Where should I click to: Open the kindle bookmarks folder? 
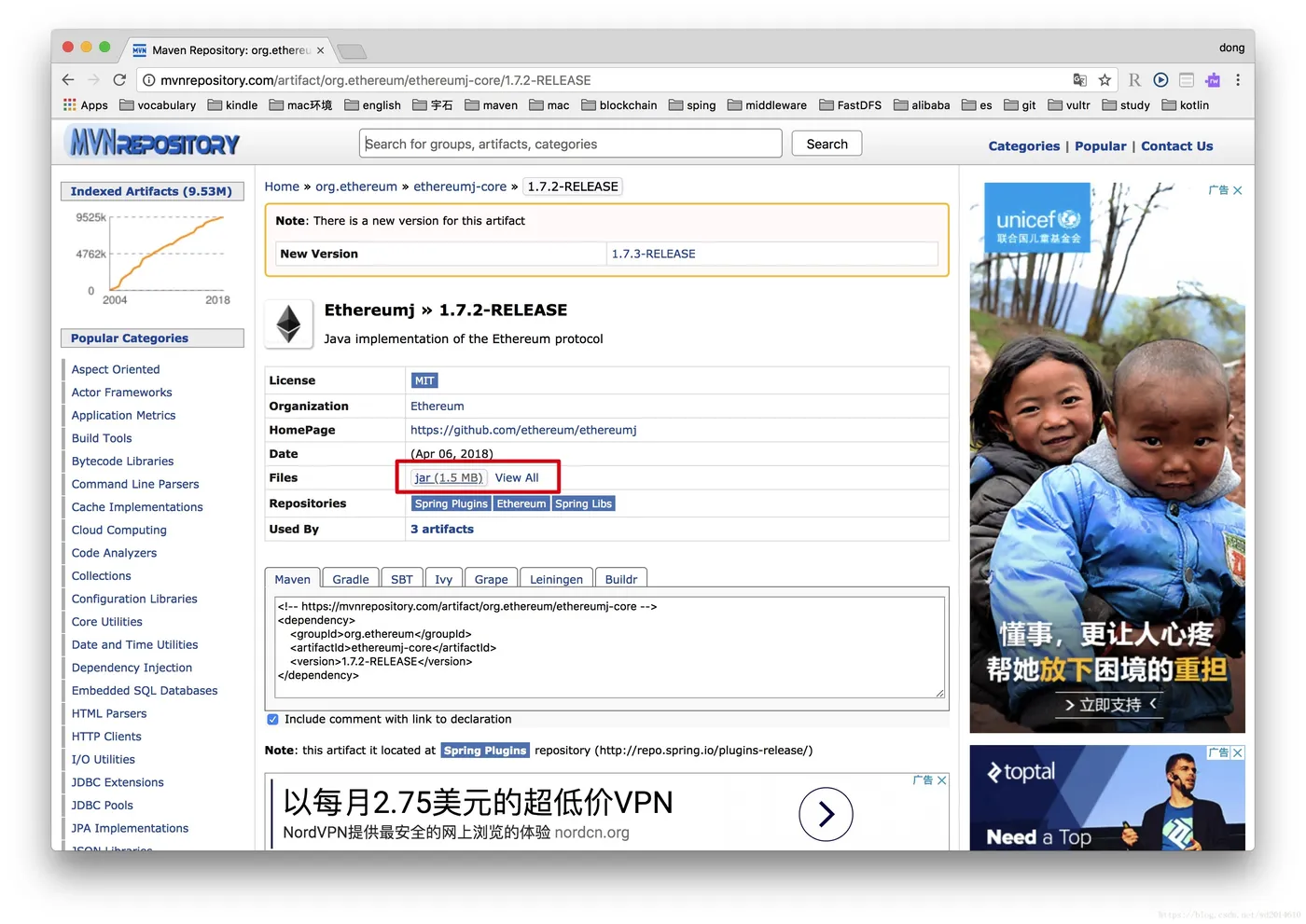tap(232, 105)
